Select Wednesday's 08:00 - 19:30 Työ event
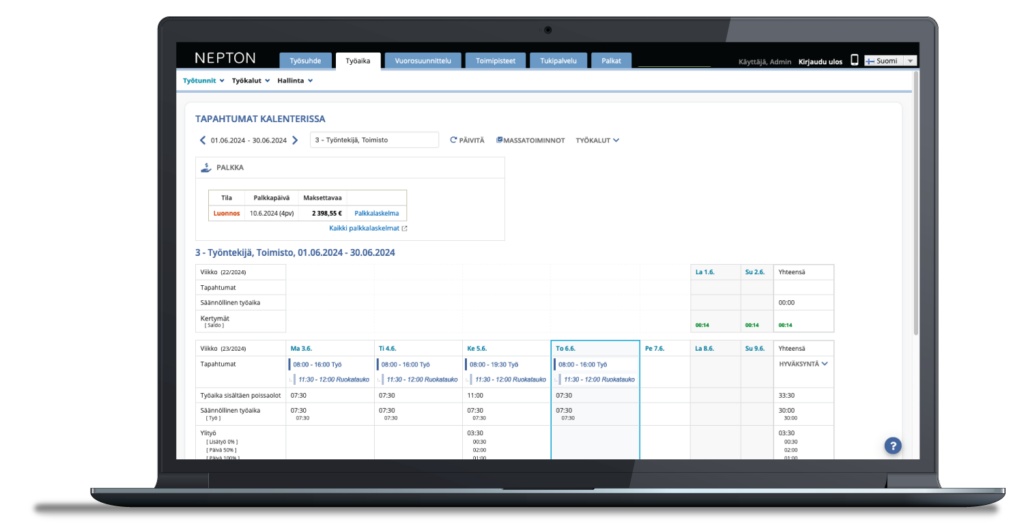Viewport: 1024px width, 524px height. [x=503, y=365]
